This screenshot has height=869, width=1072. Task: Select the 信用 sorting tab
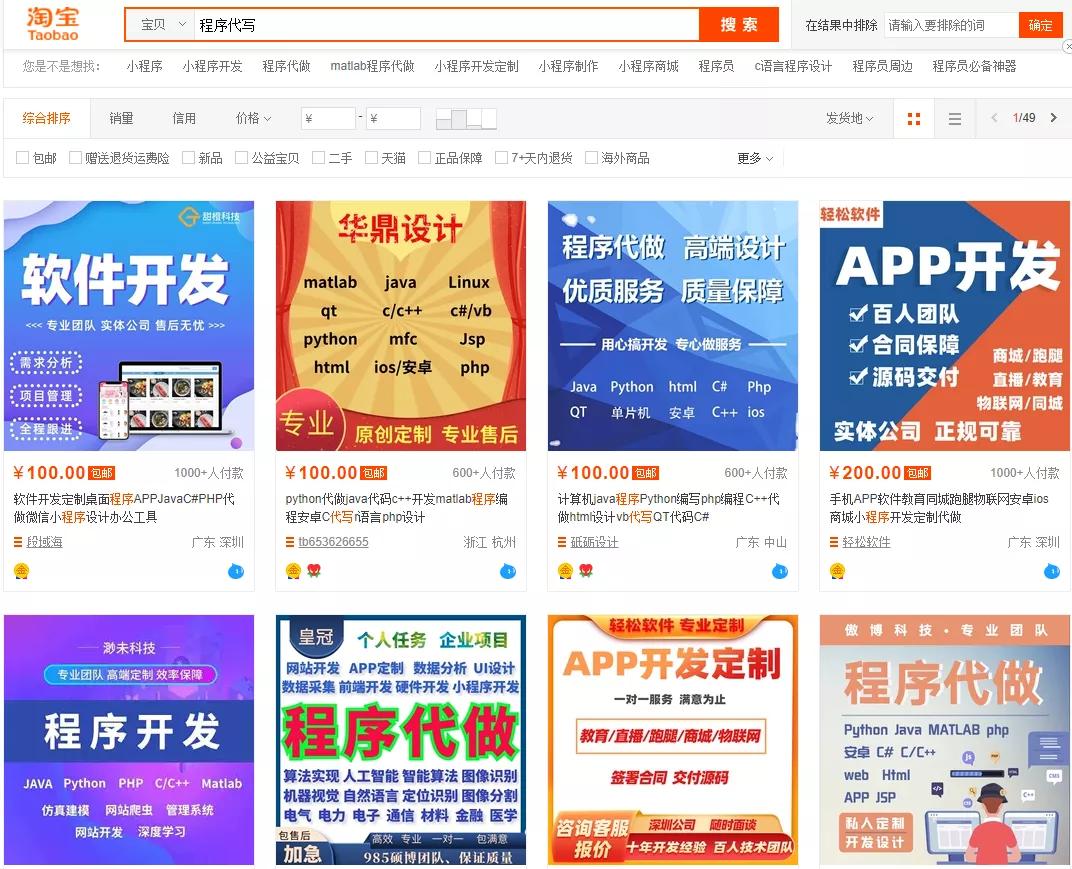184,118
